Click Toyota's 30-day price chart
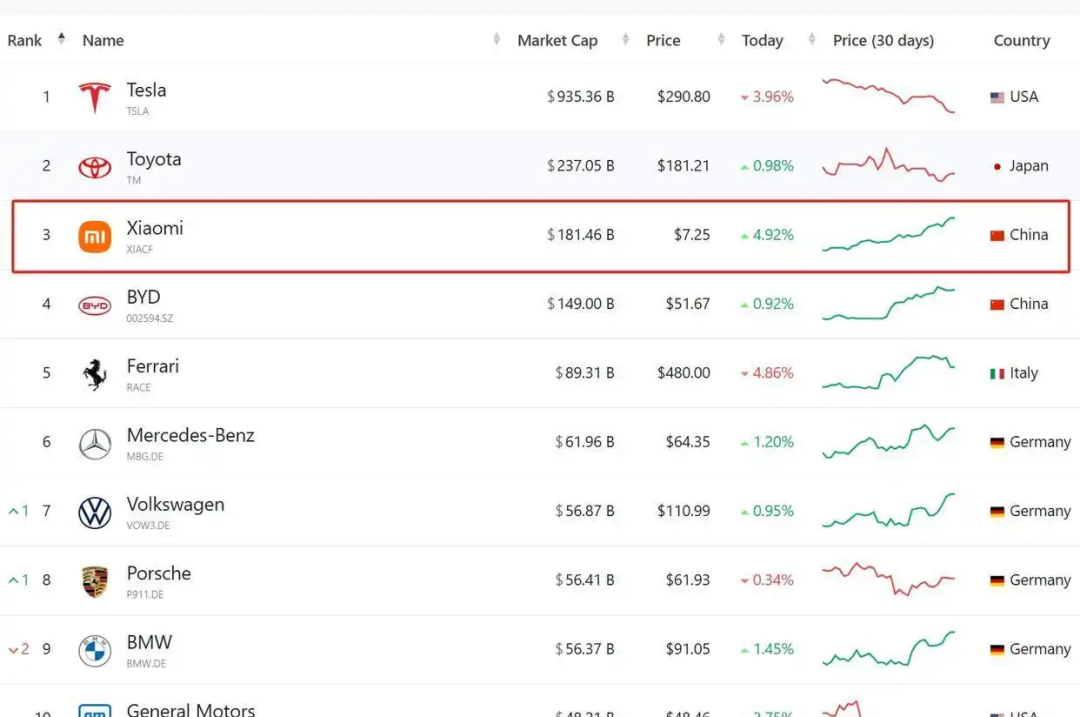 [x=889, y=165]
